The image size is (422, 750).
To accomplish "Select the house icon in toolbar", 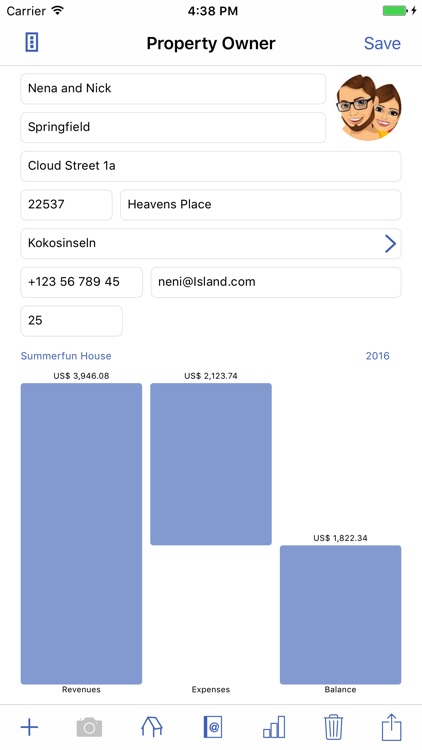I will tap(152, 727).
